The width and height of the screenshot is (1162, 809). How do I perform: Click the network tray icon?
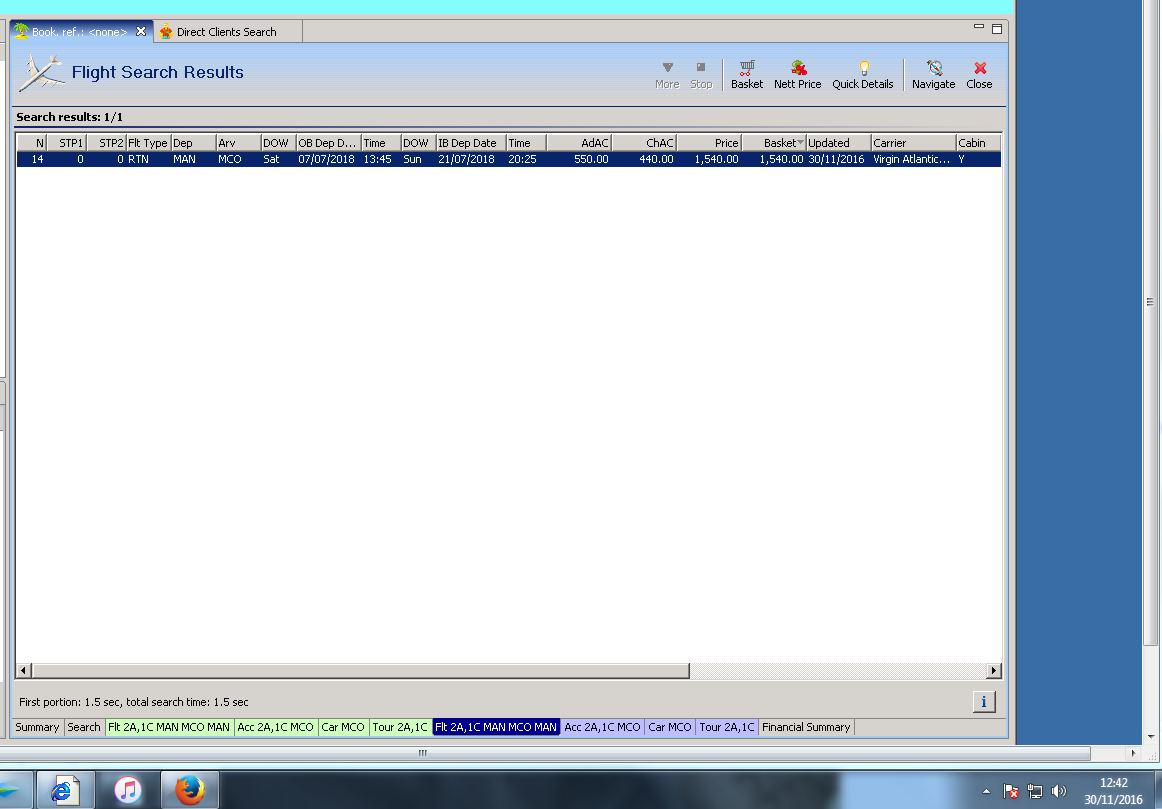[1035, 791]
